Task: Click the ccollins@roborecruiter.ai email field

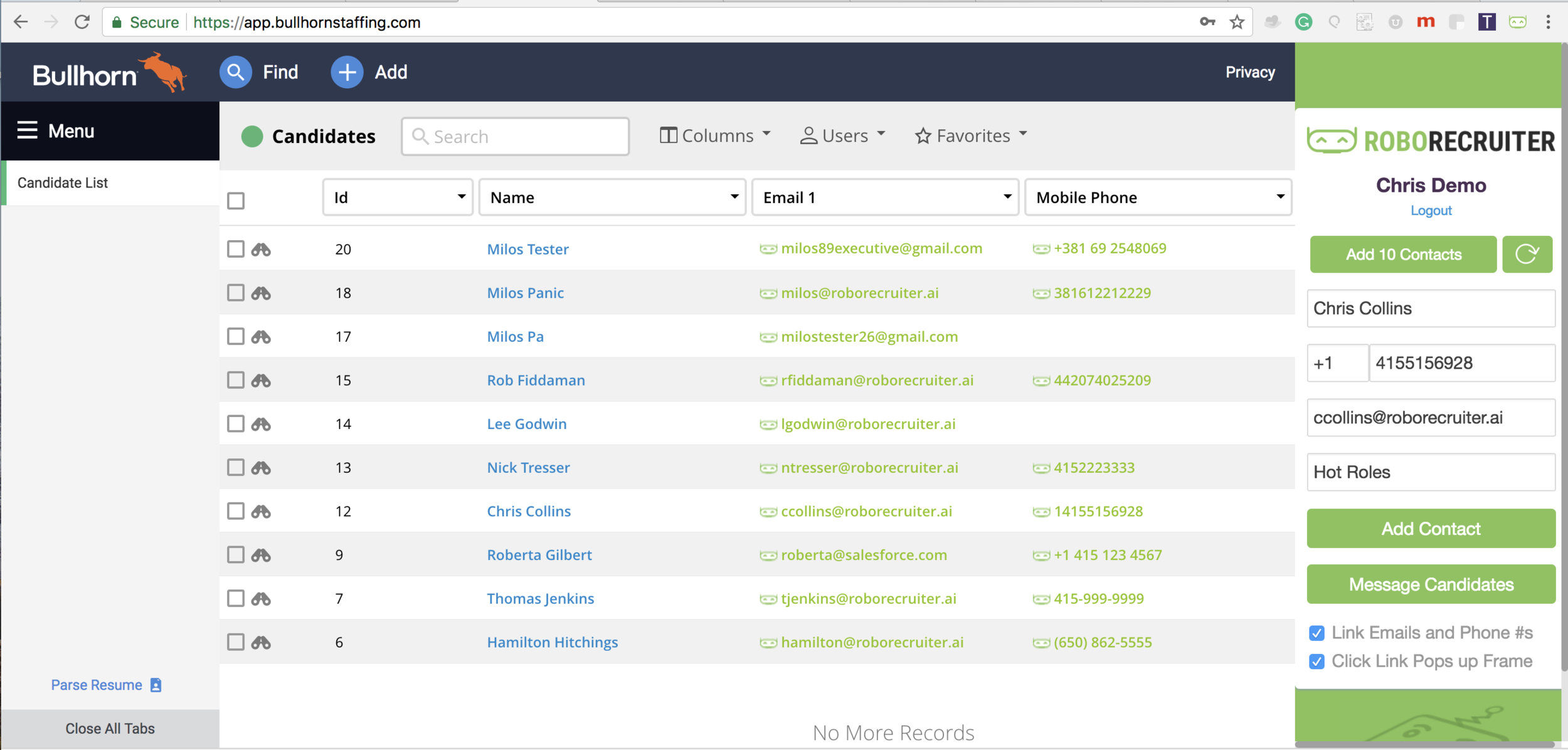Action: click(1431, 418)
